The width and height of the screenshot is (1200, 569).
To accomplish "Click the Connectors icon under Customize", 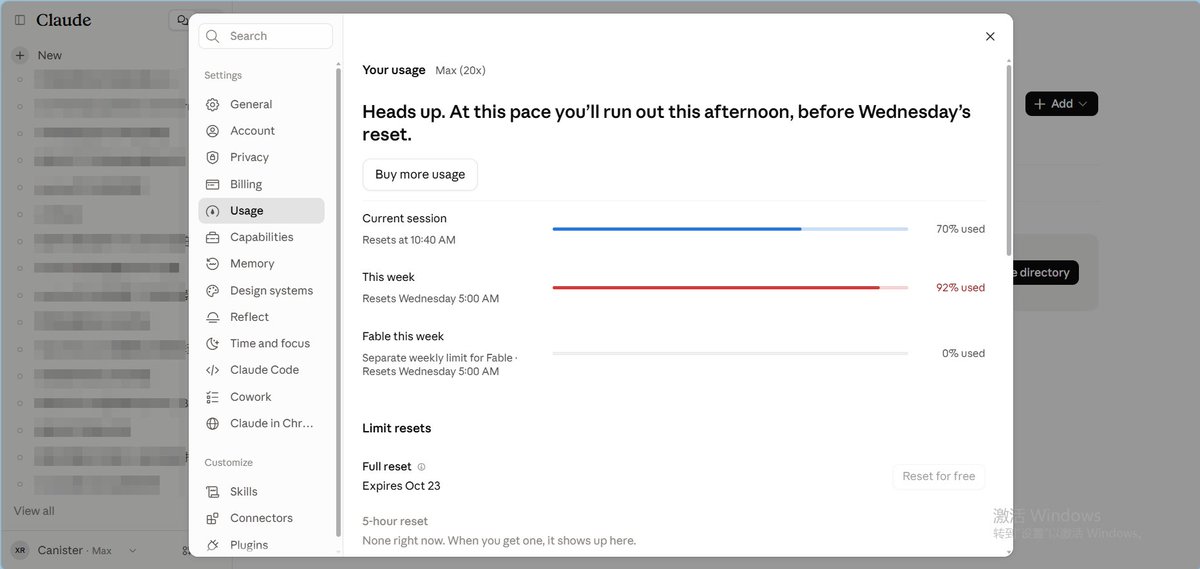I will [x=212, y=518].
